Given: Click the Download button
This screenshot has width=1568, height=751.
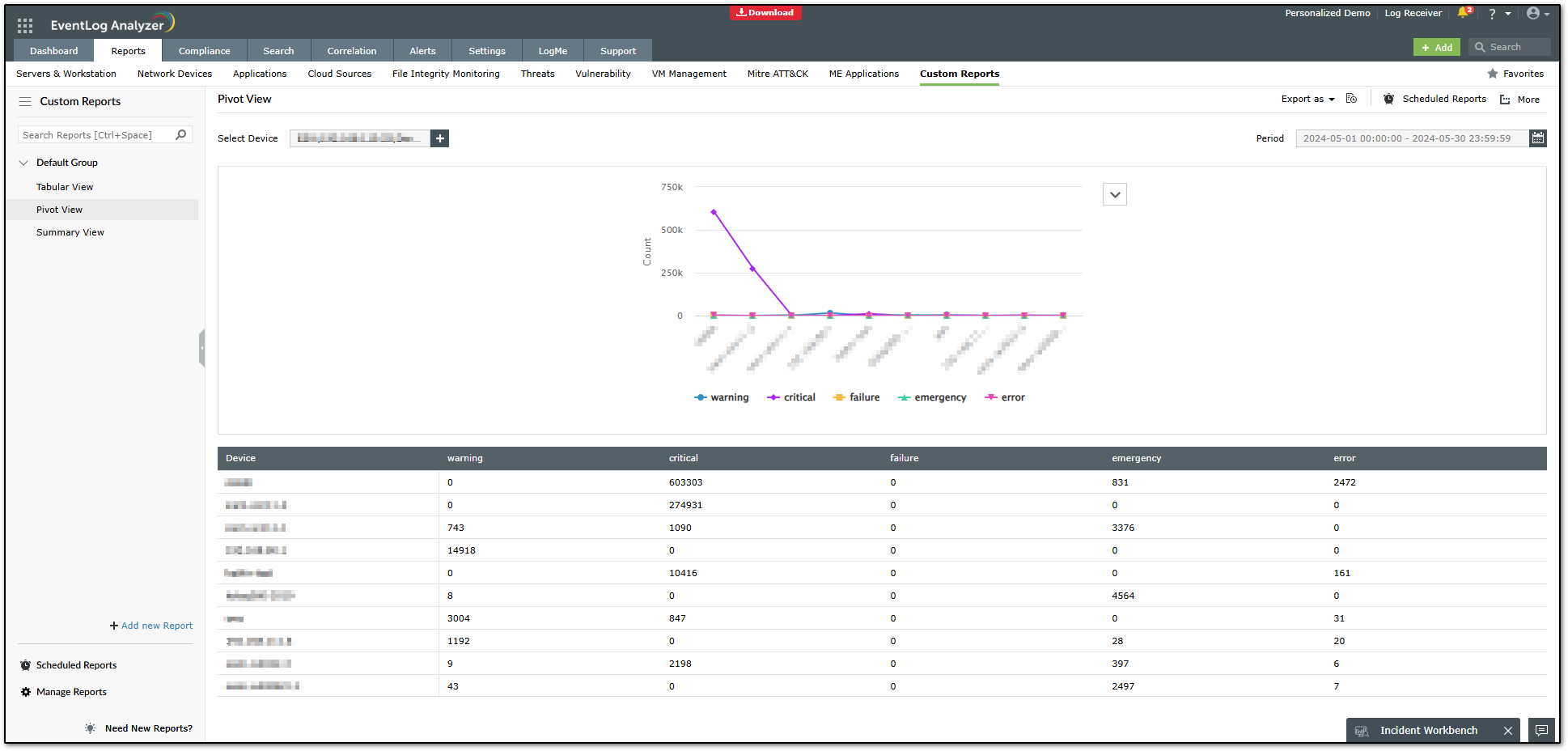Looking at the screenshot, I should (765, 12).
